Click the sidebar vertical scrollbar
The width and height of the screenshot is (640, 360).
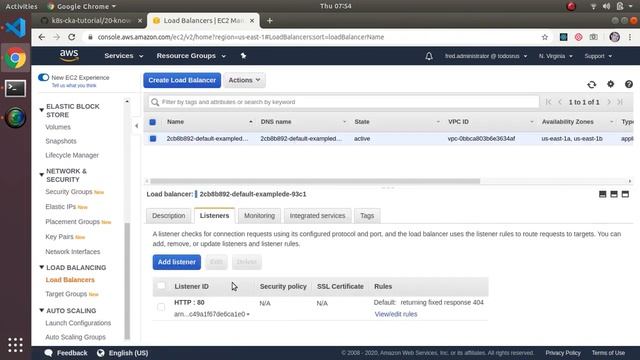tap(127, 281)
